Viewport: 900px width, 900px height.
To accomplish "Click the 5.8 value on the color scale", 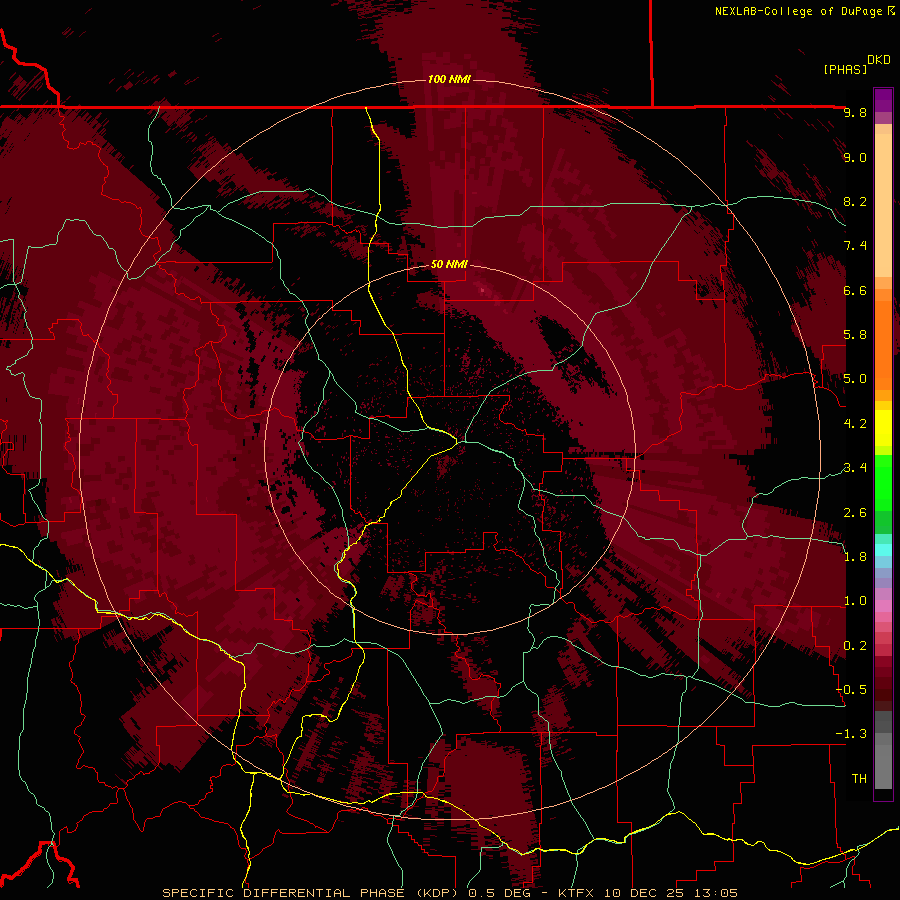I will (855, 335).
